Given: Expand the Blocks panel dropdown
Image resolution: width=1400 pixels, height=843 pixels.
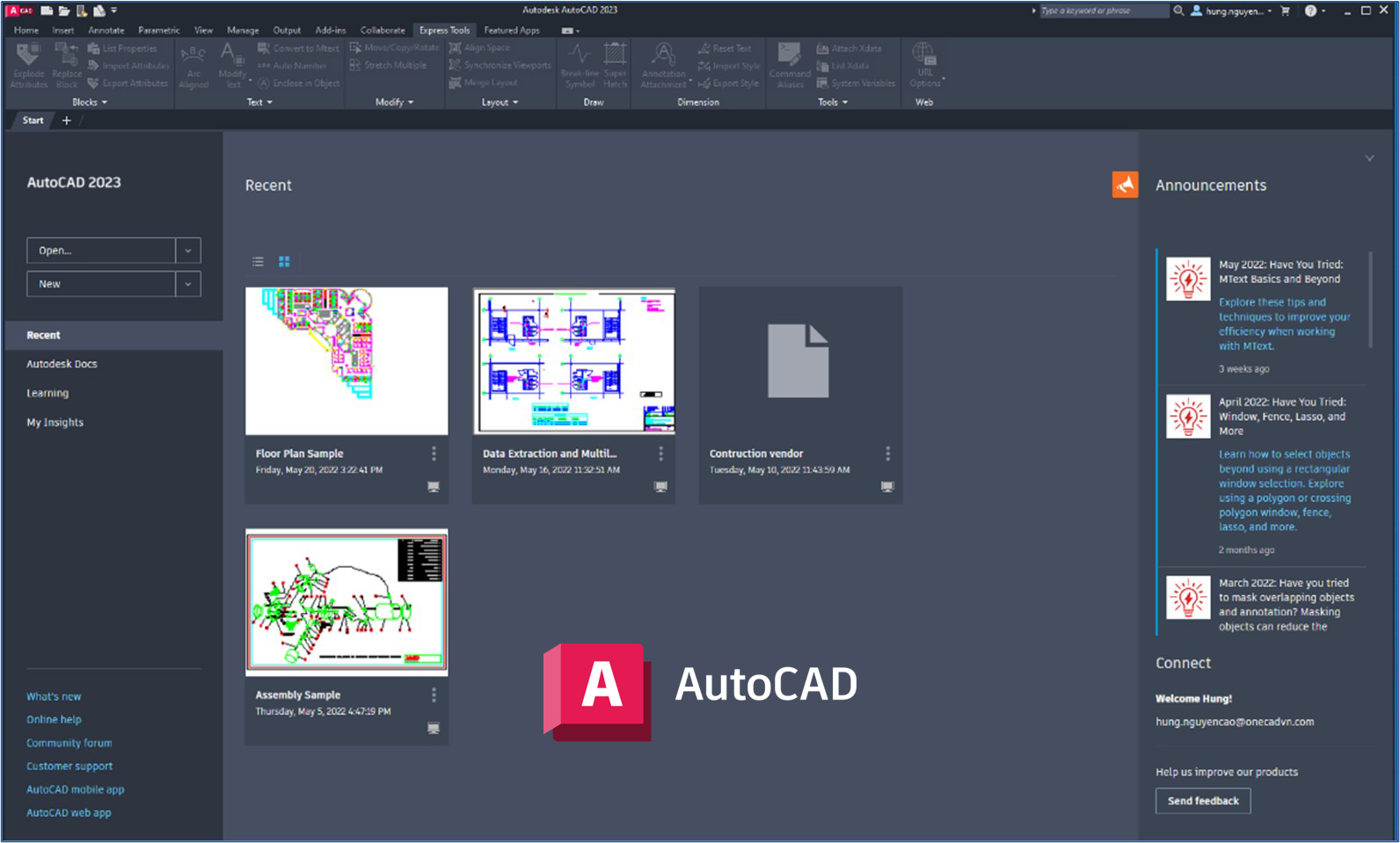Looking at the screenshot, I should (x=90, y=102).
